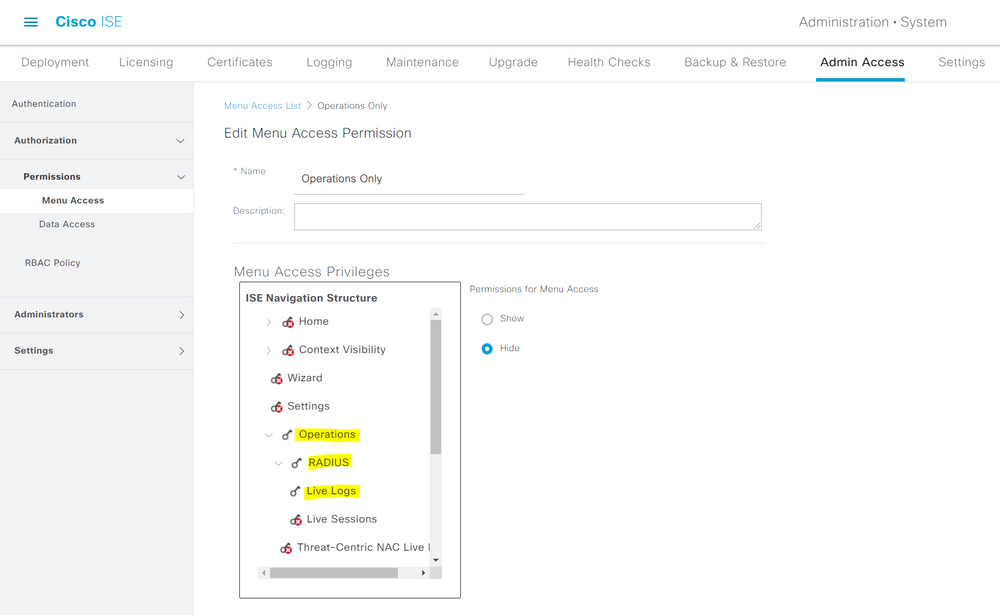Click the crossed-key icon beside the Settings node
The width and height of the screenshot is (1000, 615).
279,406
